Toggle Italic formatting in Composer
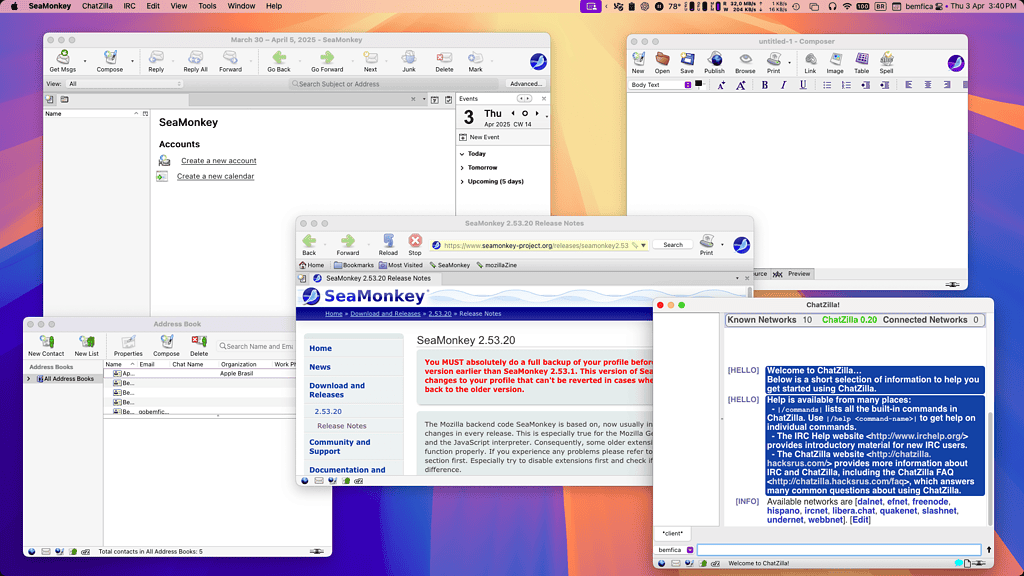 pos(784,85)
